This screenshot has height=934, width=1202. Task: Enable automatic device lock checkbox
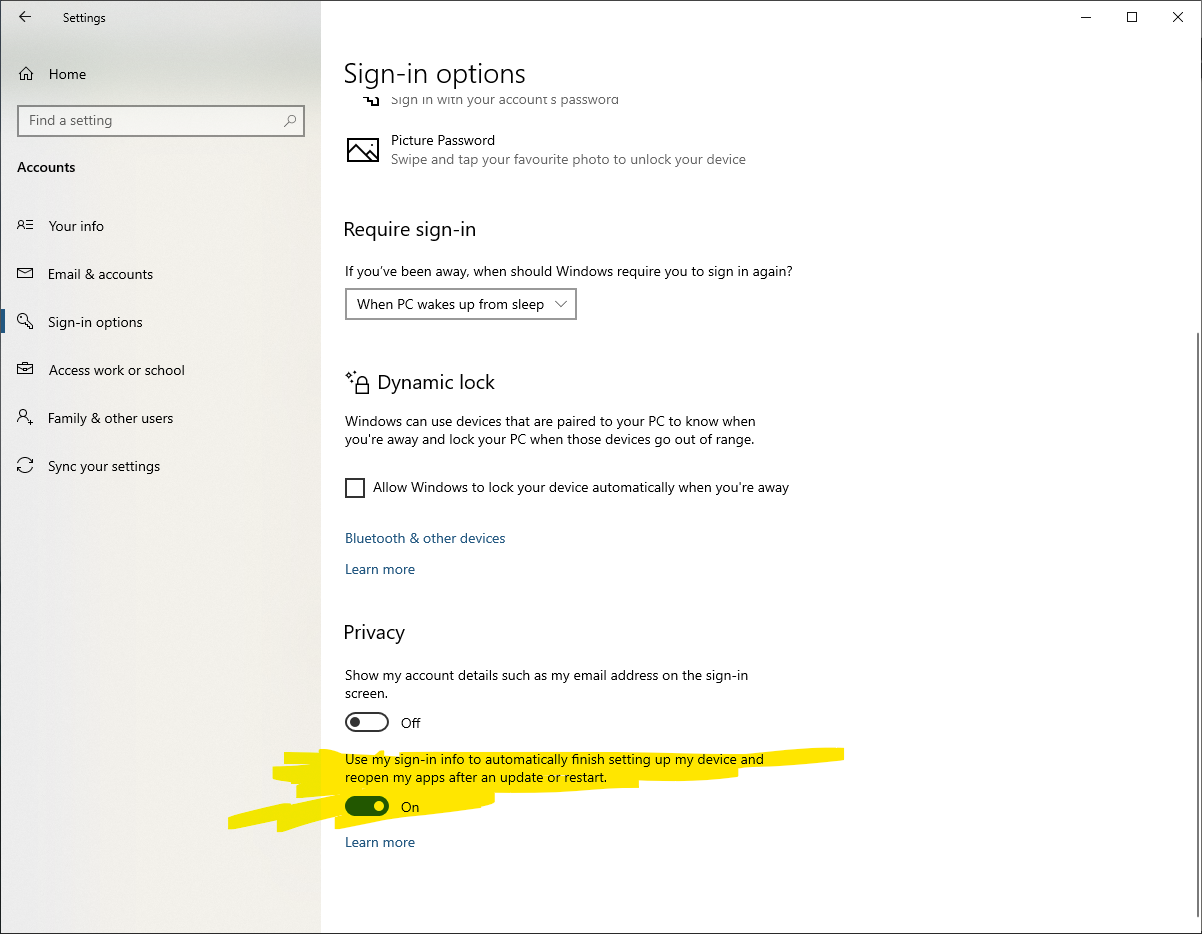coord(355,488)
